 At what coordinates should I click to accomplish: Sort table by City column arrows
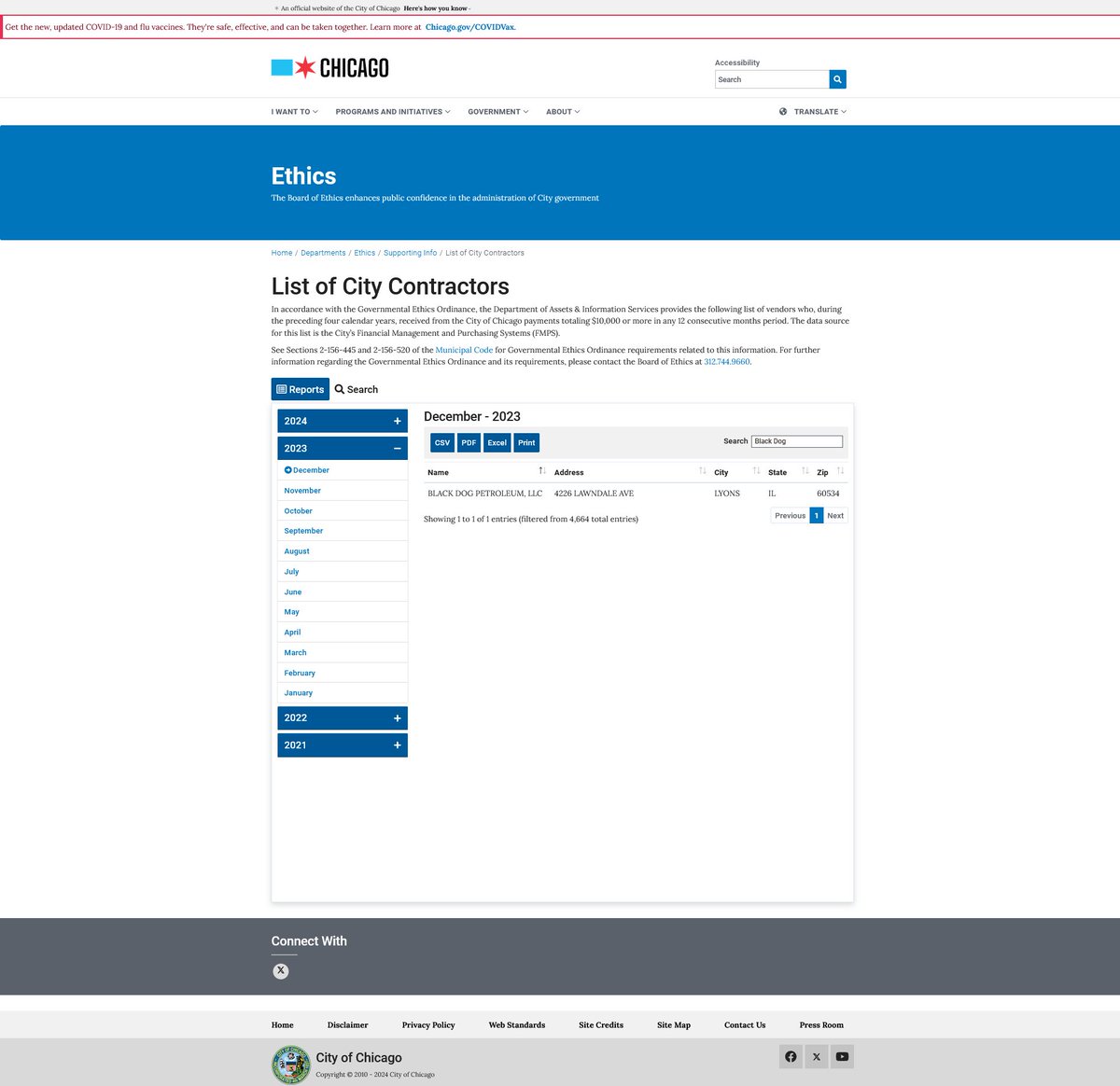(x=756, y=470)
